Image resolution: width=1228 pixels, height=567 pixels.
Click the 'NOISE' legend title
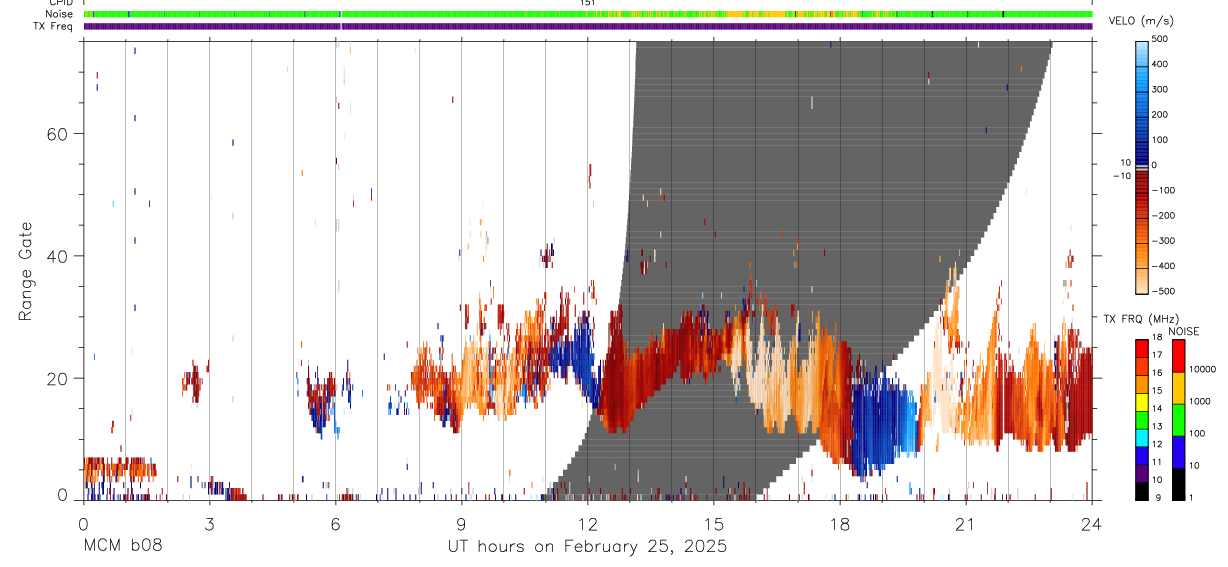click(x=1185, y=331)
